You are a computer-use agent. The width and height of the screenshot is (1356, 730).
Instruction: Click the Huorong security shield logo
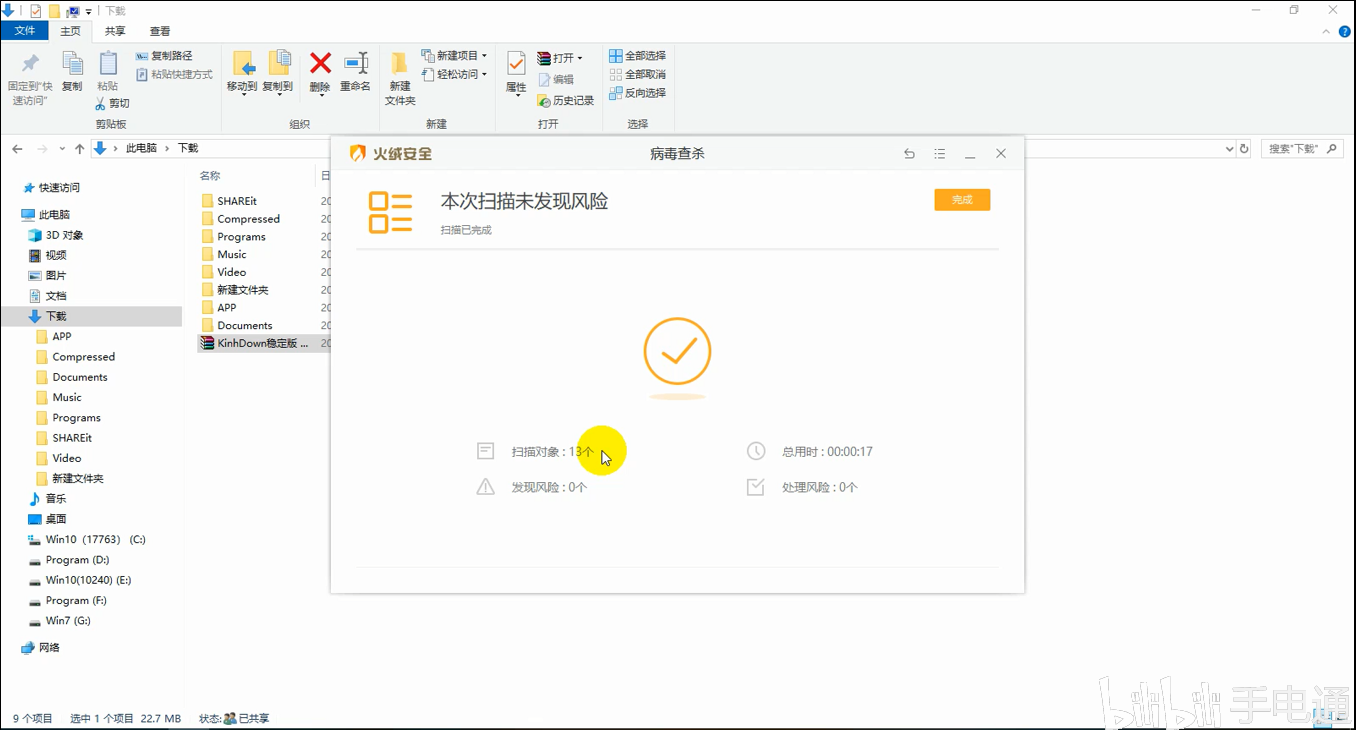357,153
